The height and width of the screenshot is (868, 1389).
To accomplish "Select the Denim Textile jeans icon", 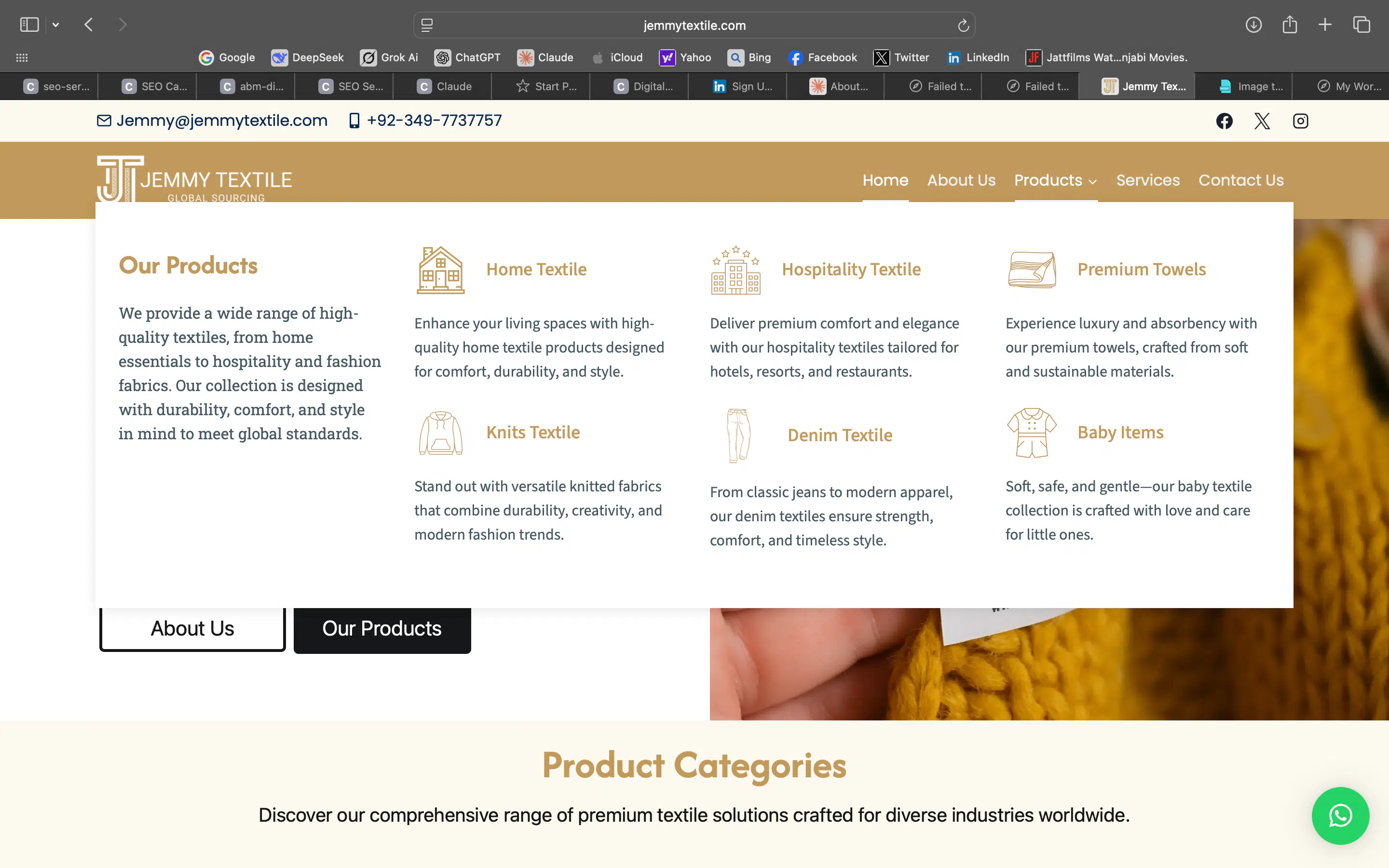I will point(736,435).
